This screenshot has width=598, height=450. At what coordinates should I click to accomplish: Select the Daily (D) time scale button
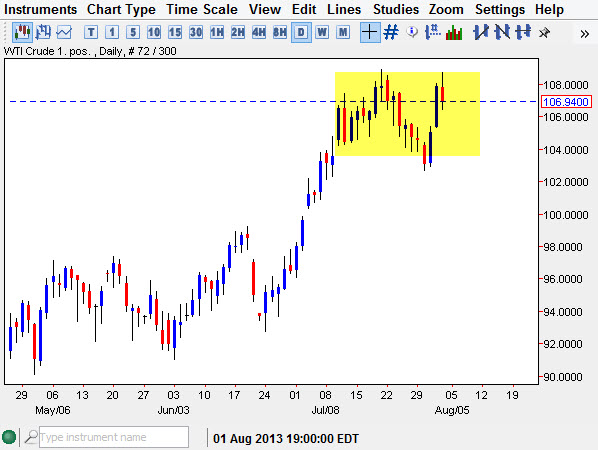[x=301, y=32]
